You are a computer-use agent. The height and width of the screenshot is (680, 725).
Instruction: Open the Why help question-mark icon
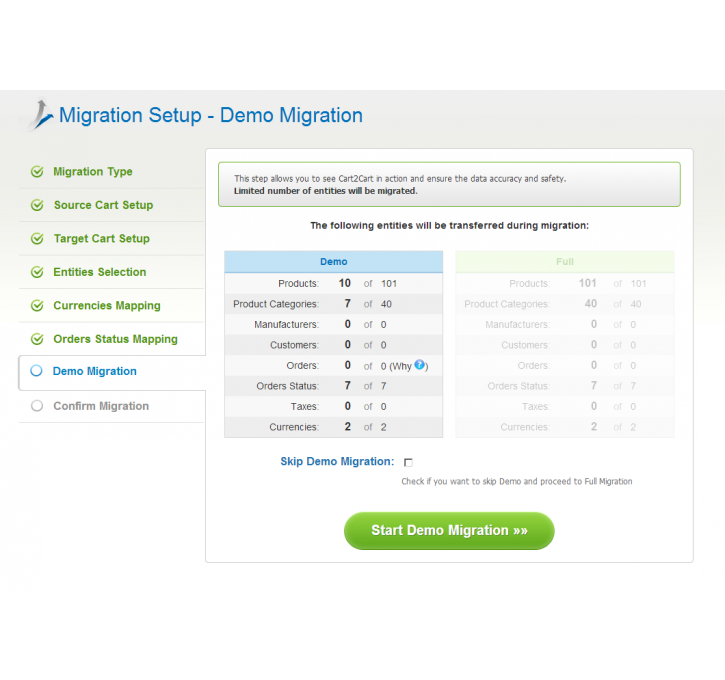click(x=419, y=365)
